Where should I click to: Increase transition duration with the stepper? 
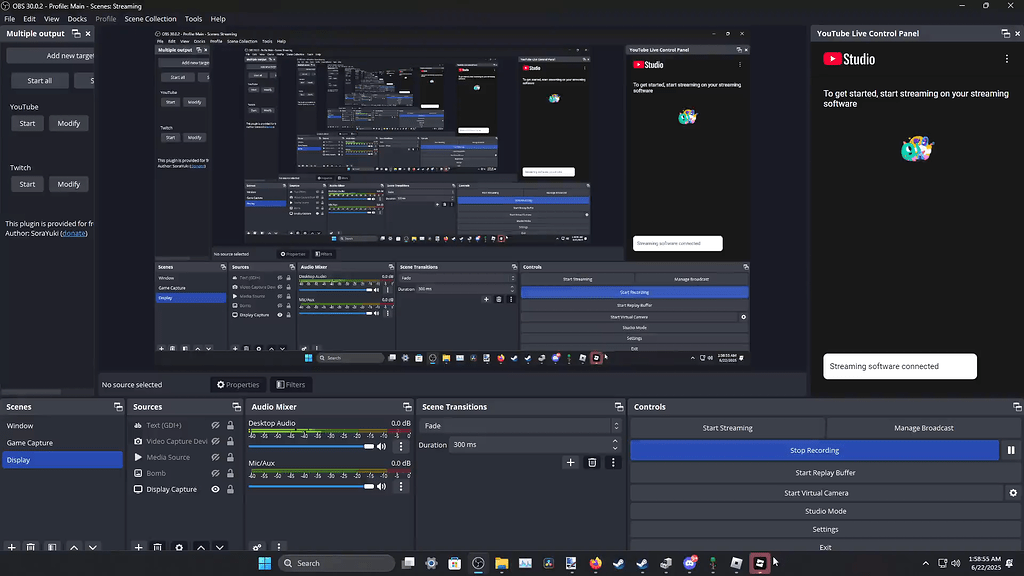coord(615,441)
